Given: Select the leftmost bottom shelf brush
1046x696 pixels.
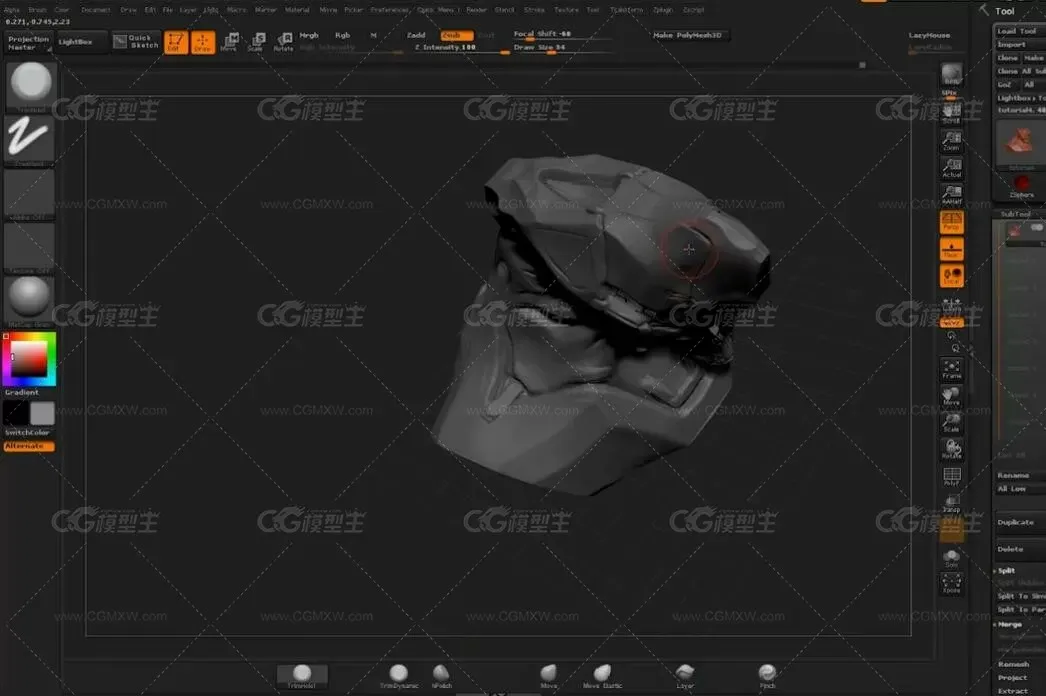Looking at the screenshot, I should pos(302,676).
